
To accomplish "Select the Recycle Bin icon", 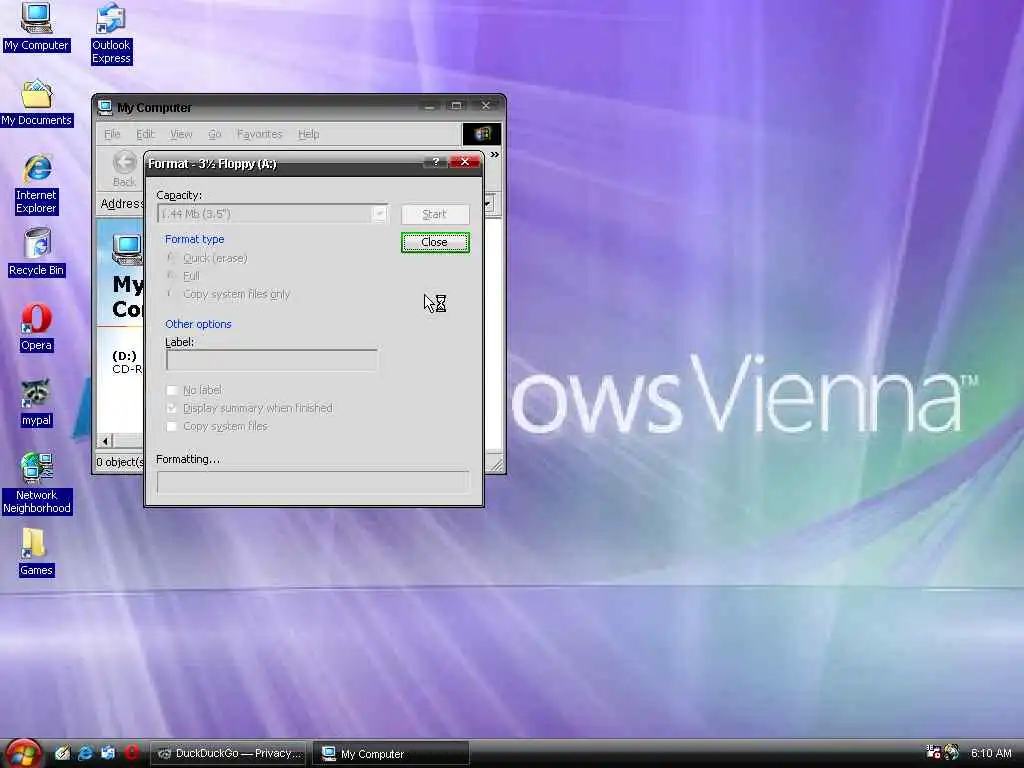I will click(37, 252).
